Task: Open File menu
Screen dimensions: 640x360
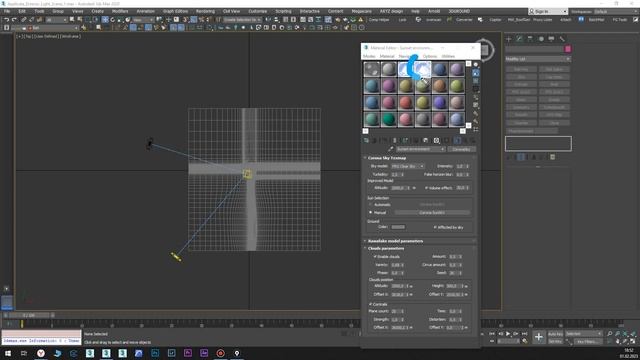Action: (7, 11)
